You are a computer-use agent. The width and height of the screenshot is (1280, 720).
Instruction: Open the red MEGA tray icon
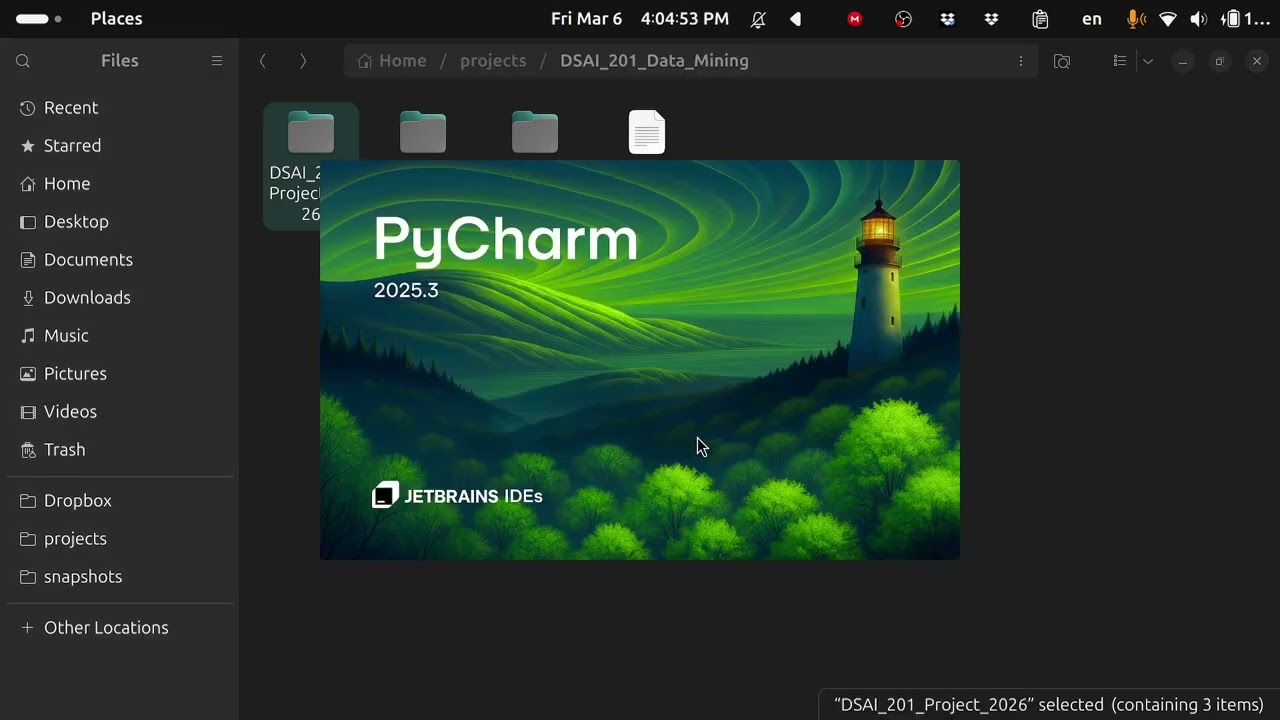click(855, 19)
